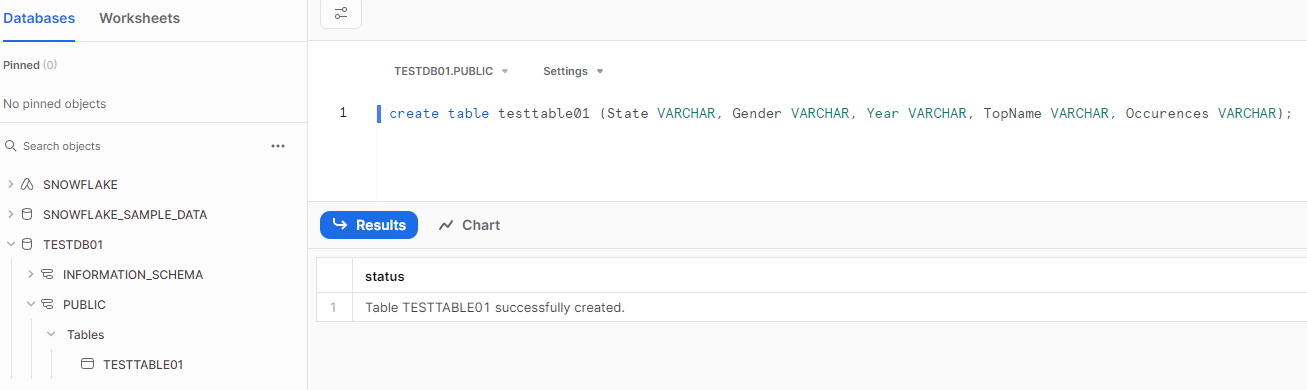Click 'testtable01' in the SQL statement
Screen dimensions: 1307x390
tap(544, 114)
